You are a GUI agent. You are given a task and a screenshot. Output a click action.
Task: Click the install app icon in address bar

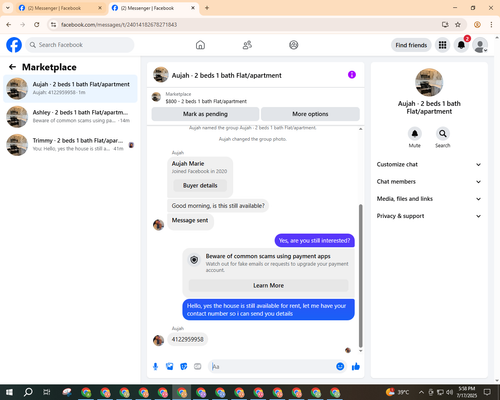[x=445, y=25]
